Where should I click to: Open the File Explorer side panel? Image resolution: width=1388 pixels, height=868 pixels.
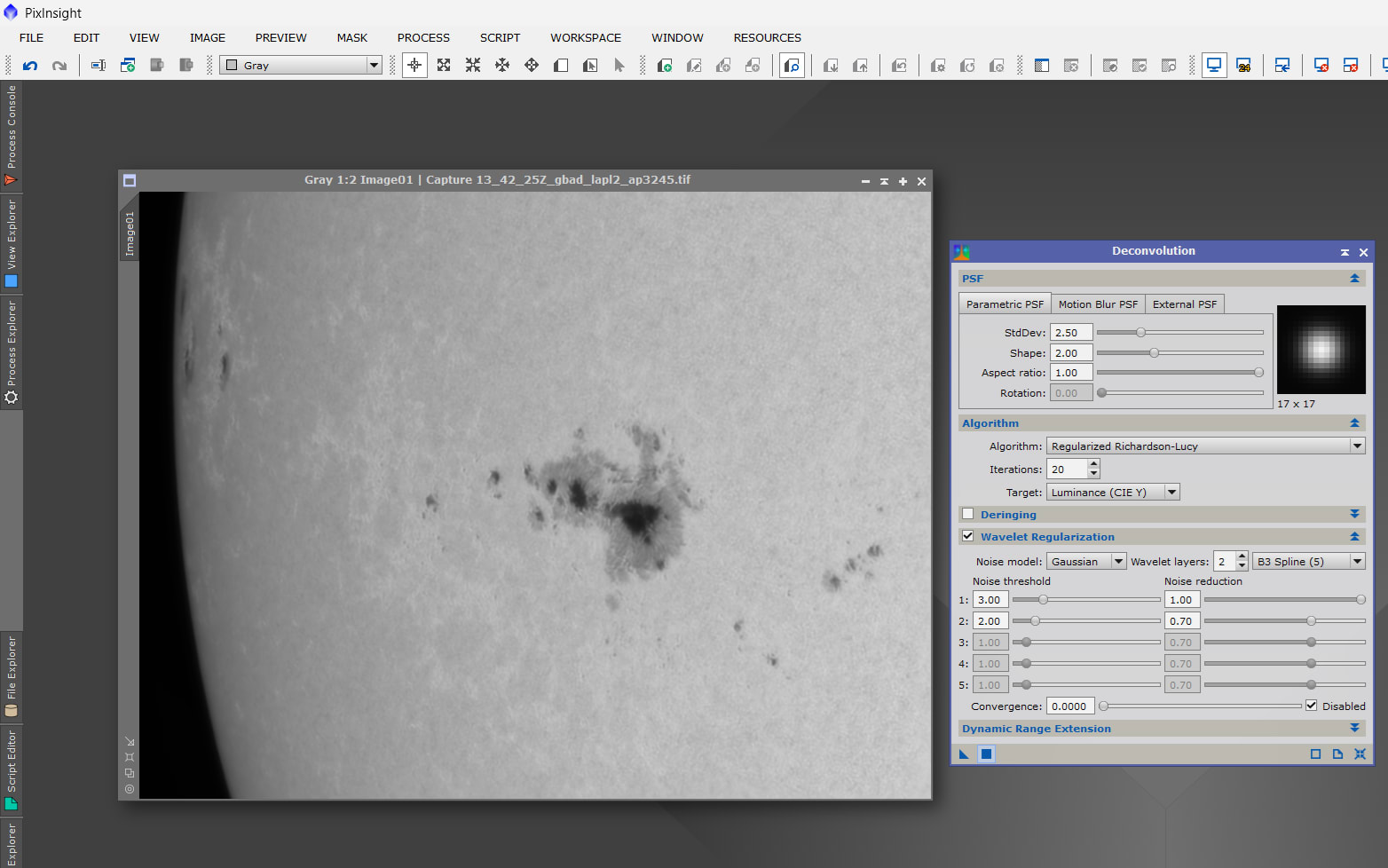[x=12, y=676]
